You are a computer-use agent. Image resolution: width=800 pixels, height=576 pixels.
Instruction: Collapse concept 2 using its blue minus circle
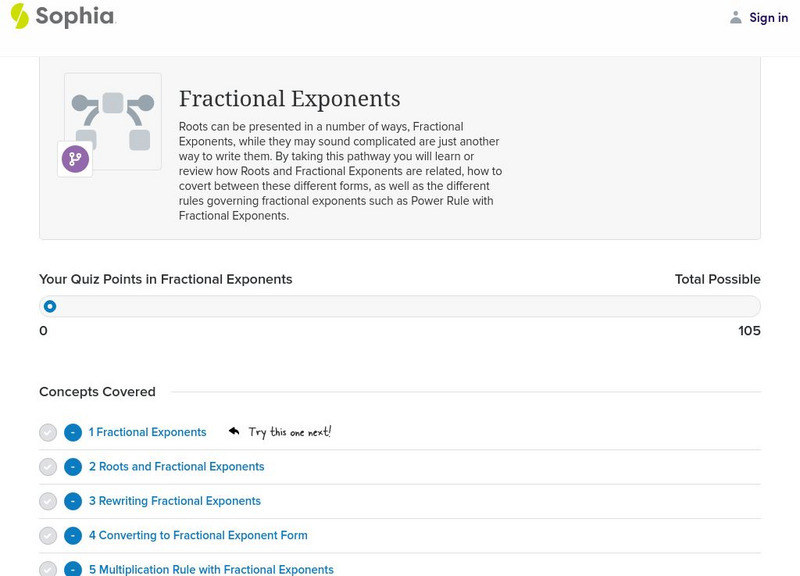pyautogui.click(x=73, y=467)
